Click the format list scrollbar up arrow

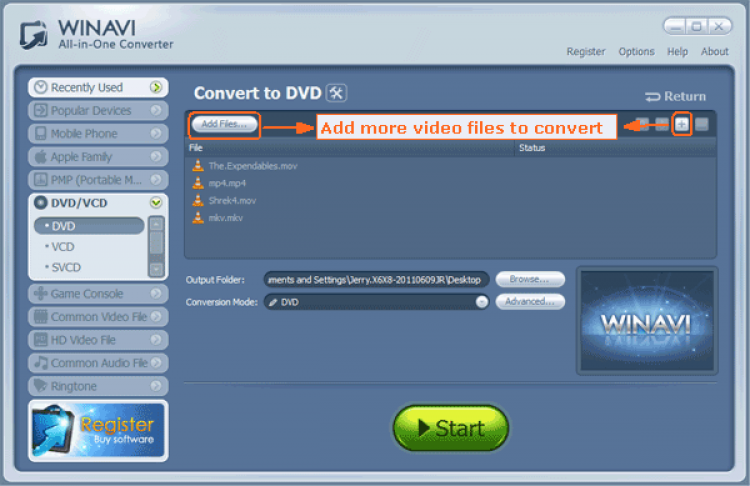click(x=156, y=224)
